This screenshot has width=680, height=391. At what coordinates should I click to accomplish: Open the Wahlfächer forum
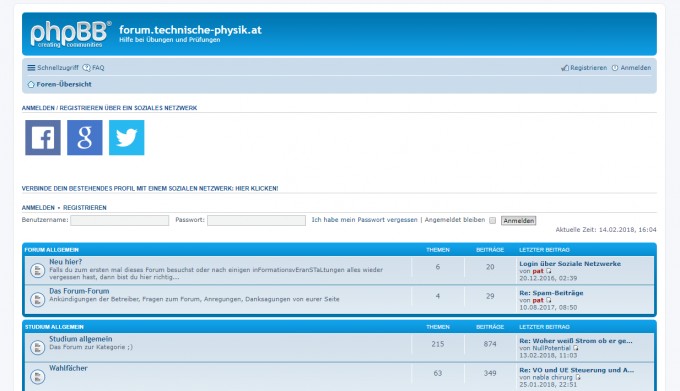coord(68,368)
